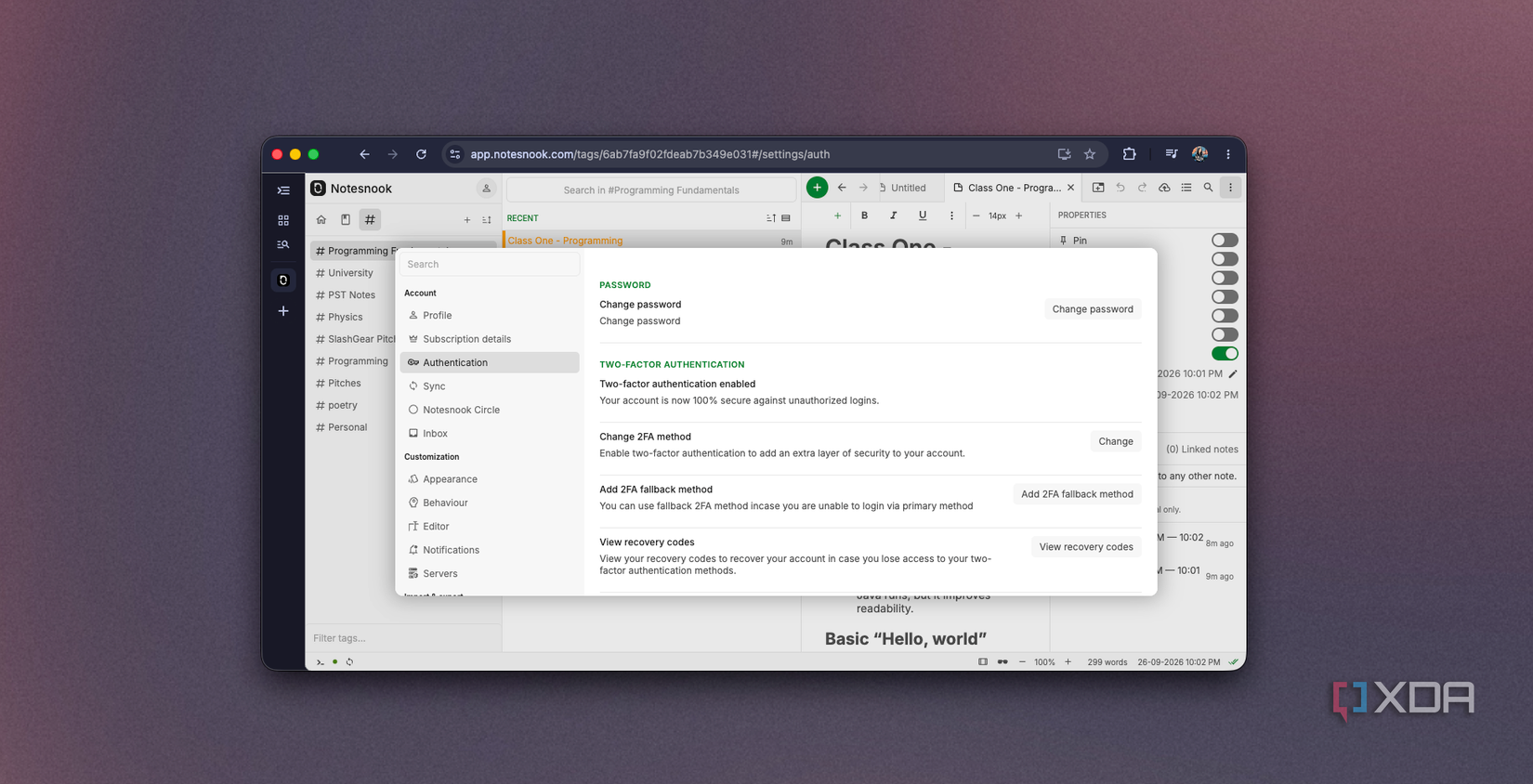Go to Home in the navigation tabs
The image size is (1533, 784).
[321, 220]
